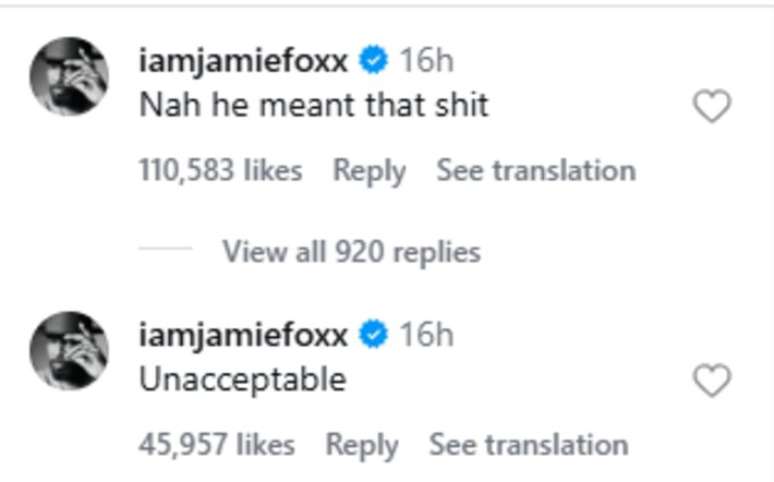Click the "Unacceptable" comment text
The width and height of the screenshot is (774, 482).
click(x=243, y=380)
